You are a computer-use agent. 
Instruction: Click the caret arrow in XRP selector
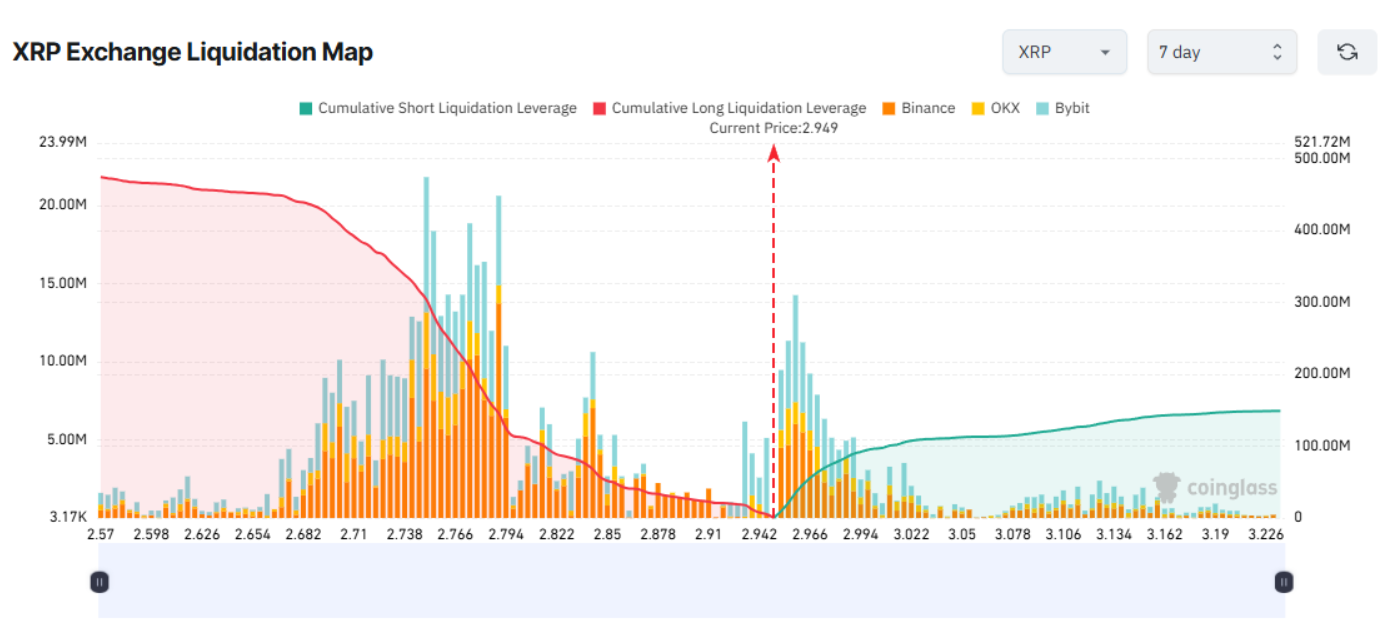click(1105, 53)
